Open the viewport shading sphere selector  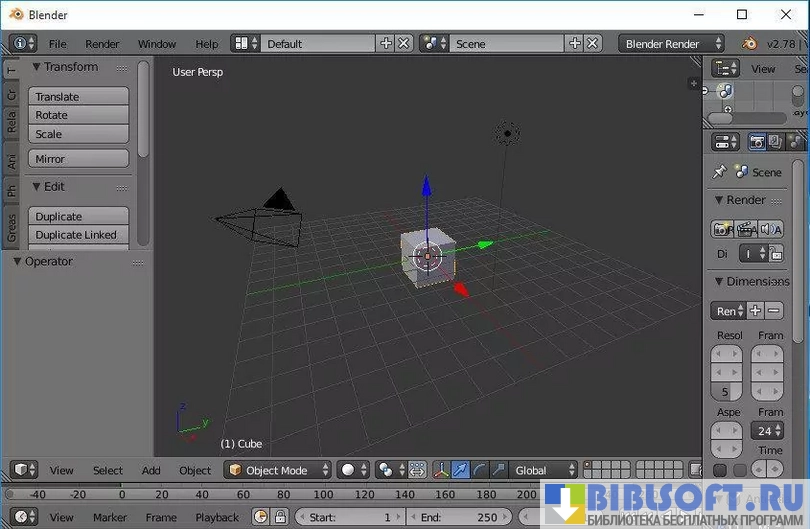click(353, 470)
